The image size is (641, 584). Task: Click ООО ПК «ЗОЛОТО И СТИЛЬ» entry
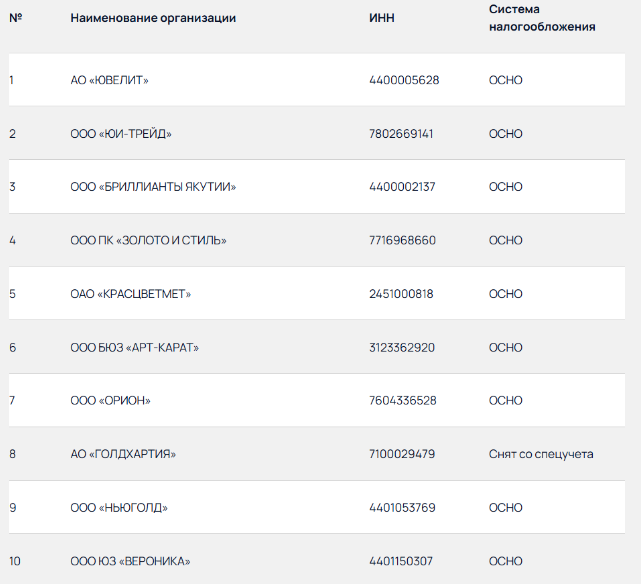pos(148,240)
